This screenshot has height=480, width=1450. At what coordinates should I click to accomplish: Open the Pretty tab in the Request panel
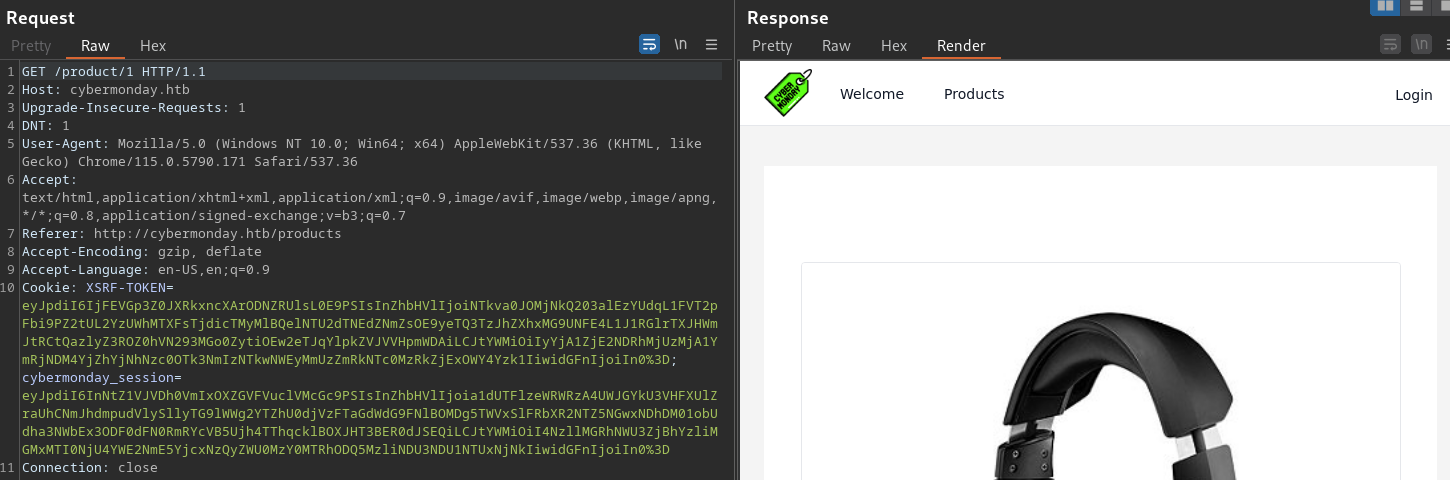(31, 46)
